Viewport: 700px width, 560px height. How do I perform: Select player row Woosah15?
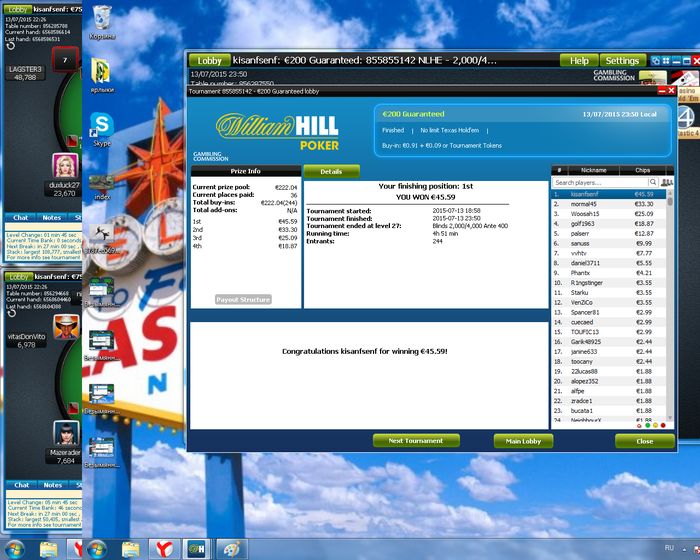(x=609, y=214)
